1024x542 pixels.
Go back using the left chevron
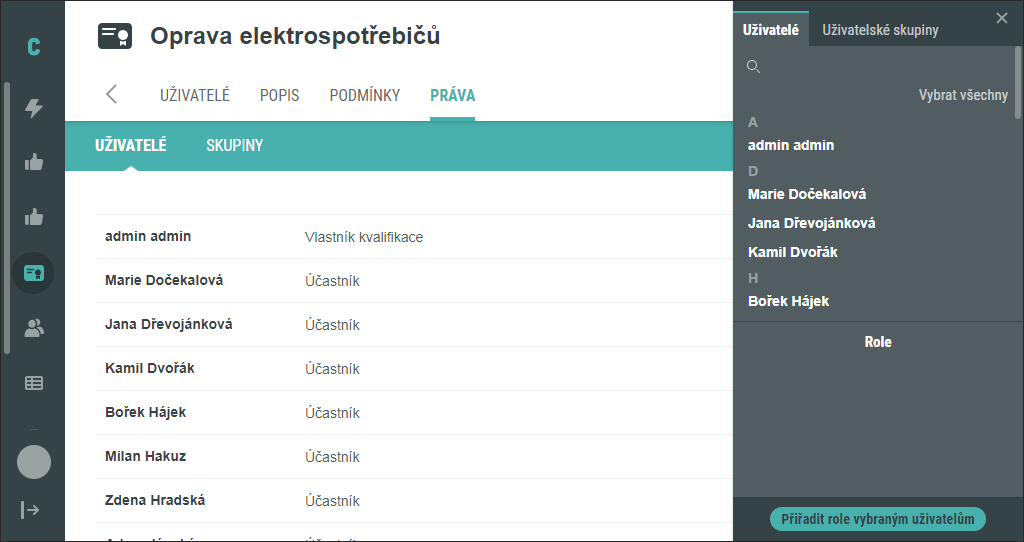pyautogui.click(x=112, y=94)
